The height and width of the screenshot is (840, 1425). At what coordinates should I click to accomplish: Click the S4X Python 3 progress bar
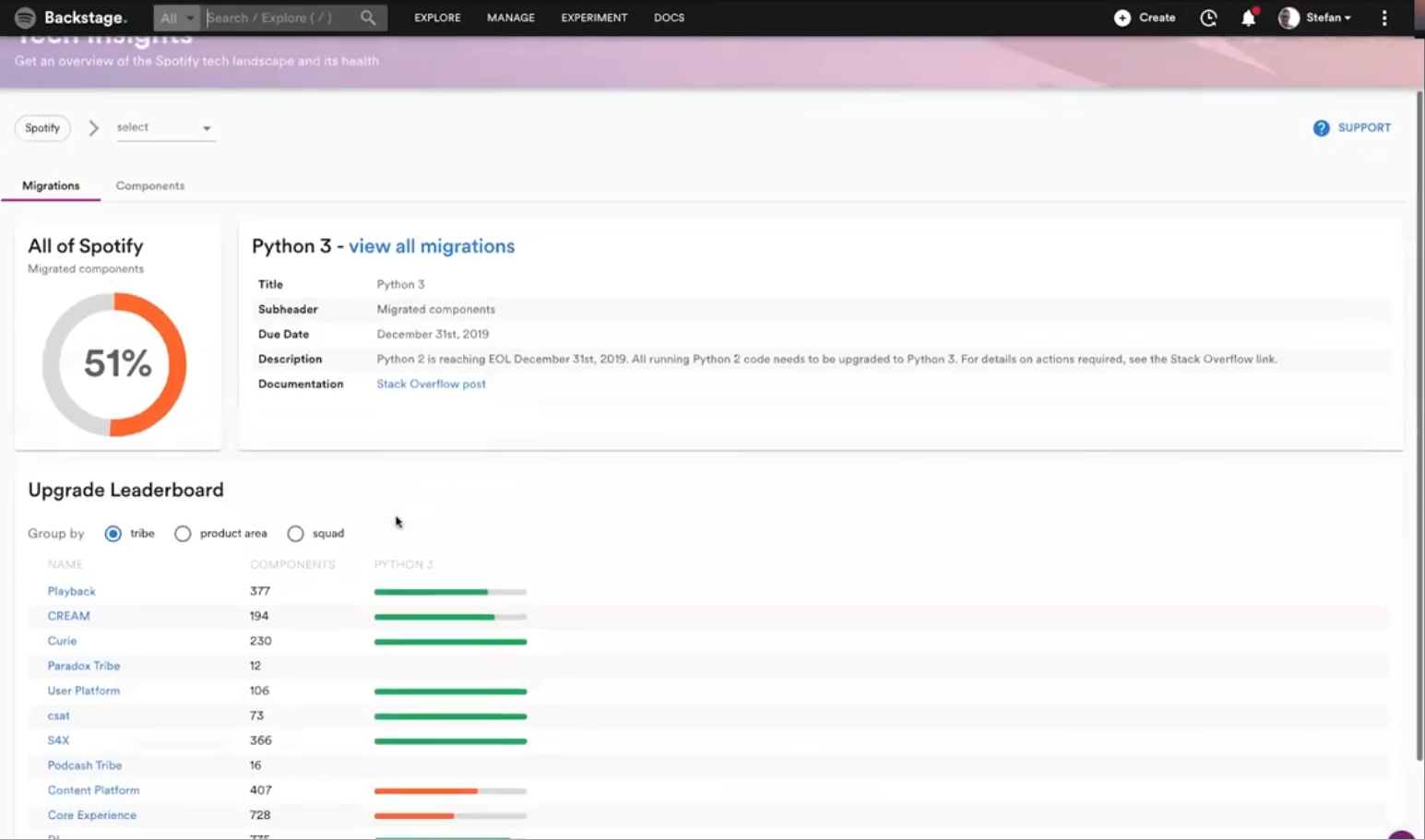click(x=450, y=741)
